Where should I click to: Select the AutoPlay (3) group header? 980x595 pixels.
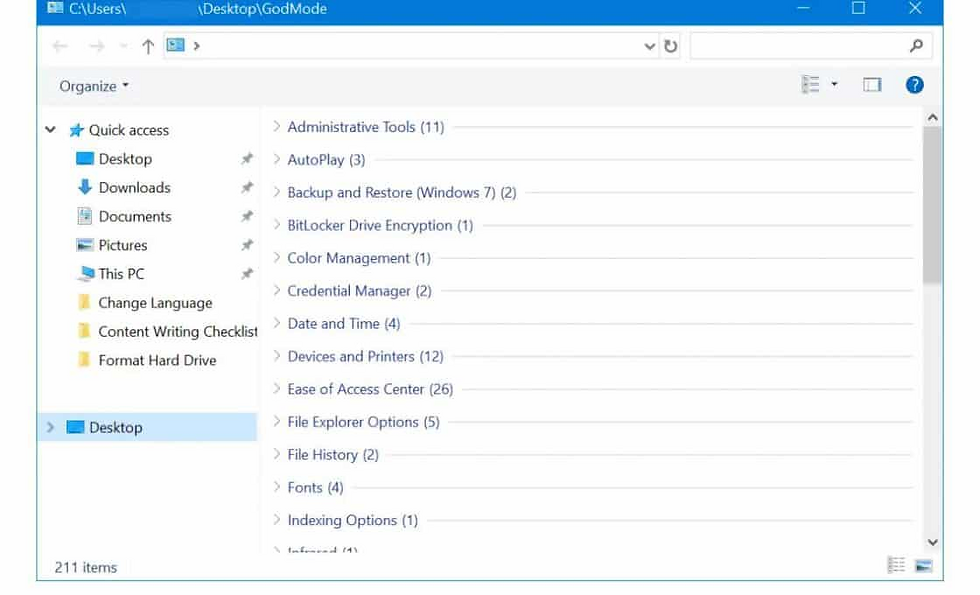pos(326,160)
